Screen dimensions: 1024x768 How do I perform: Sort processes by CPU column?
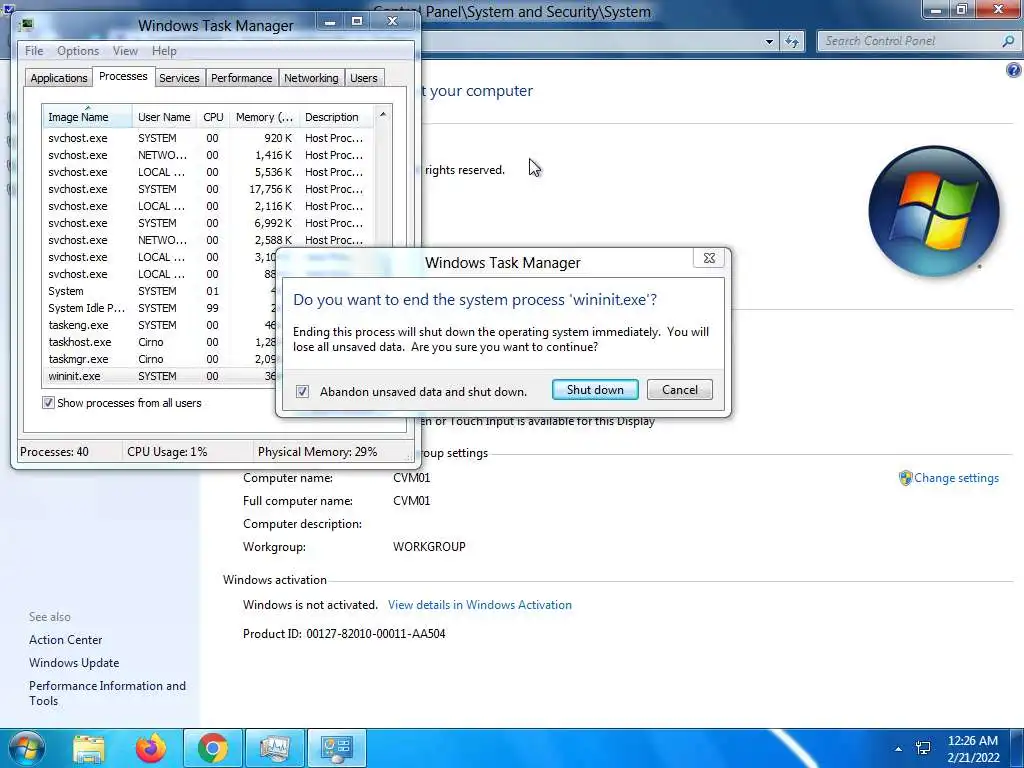[213, 117]
